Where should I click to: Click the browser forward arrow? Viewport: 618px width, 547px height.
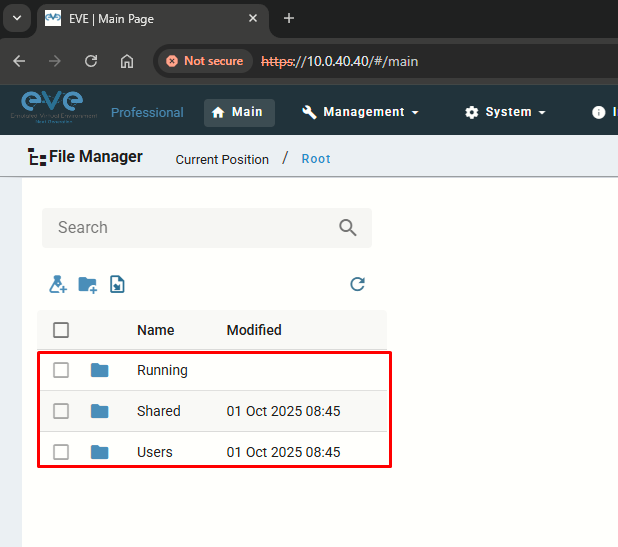[55, 61]
